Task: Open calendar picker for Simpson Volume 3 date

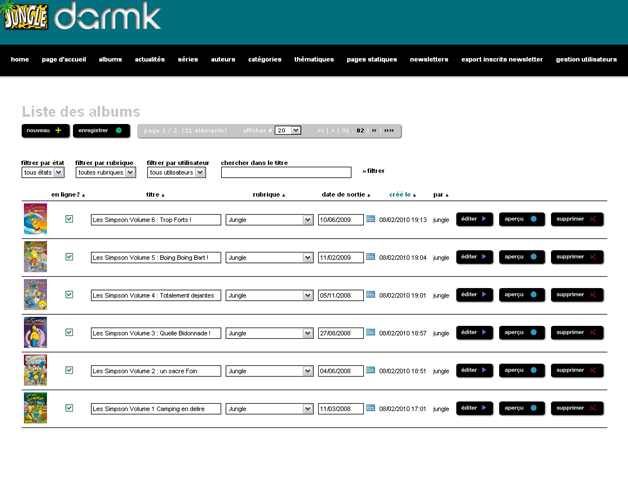Action: point(370,332)
